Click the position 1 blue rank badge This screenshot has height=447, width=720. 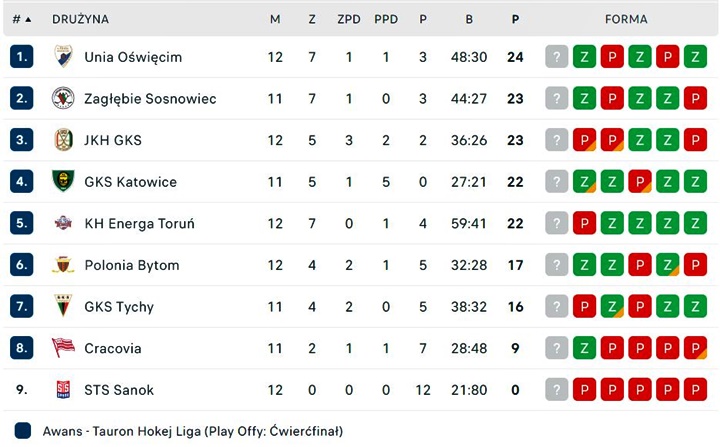click(21, 57)
